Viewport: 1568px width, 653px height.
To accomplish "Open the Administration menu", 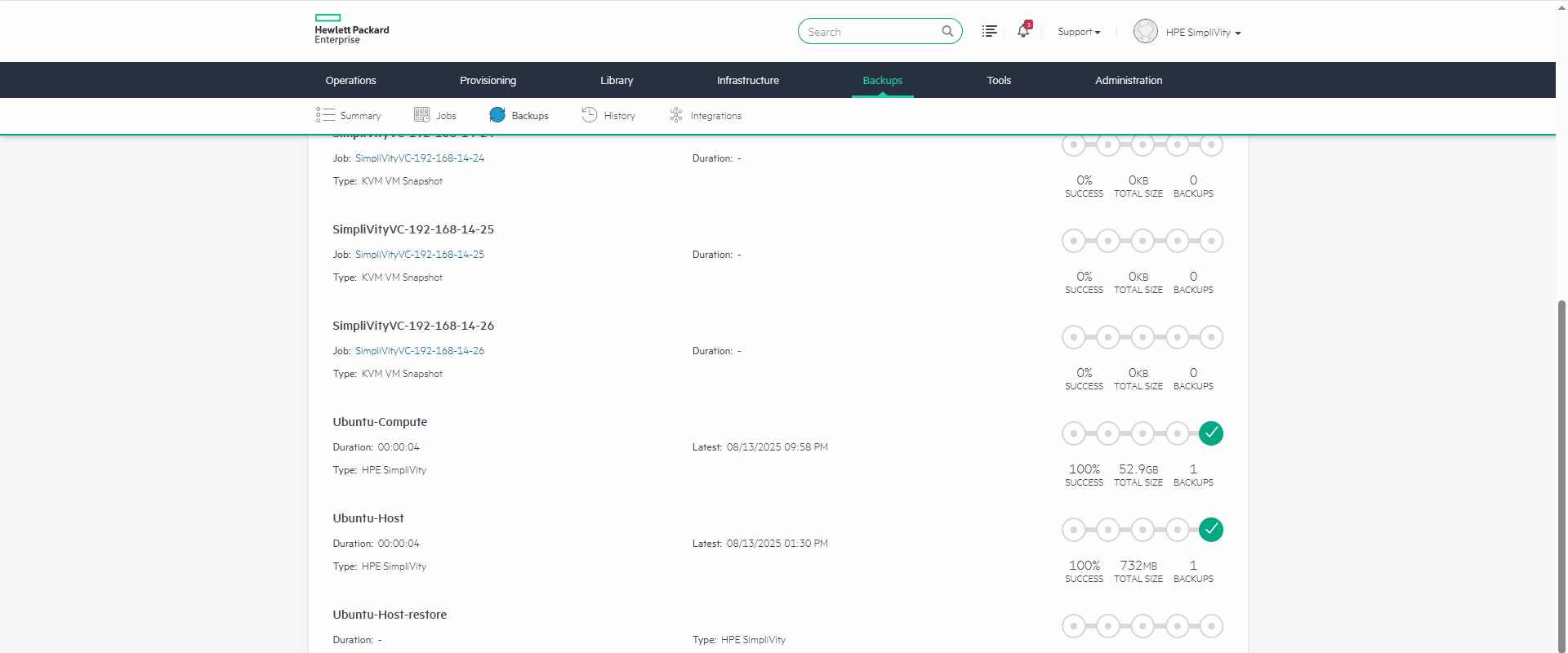I will coord(1128,80).
